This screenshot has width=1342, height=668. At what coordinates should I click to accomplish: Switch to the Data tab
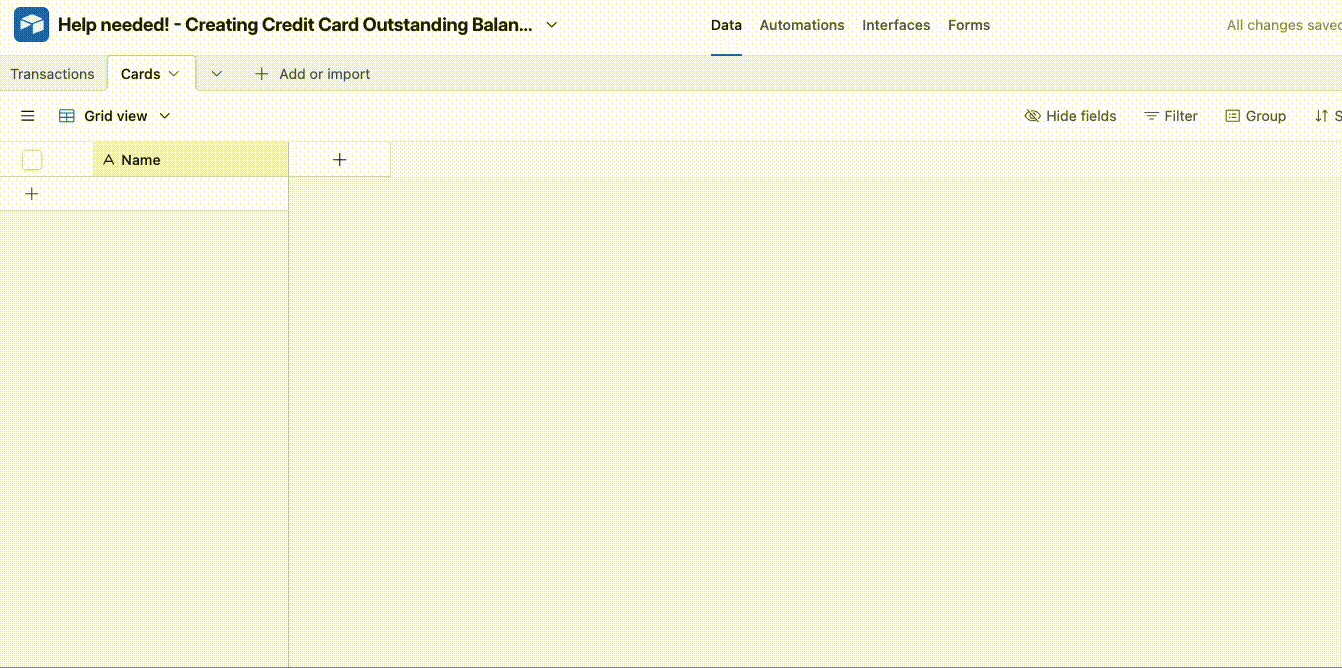click(726, 25)
